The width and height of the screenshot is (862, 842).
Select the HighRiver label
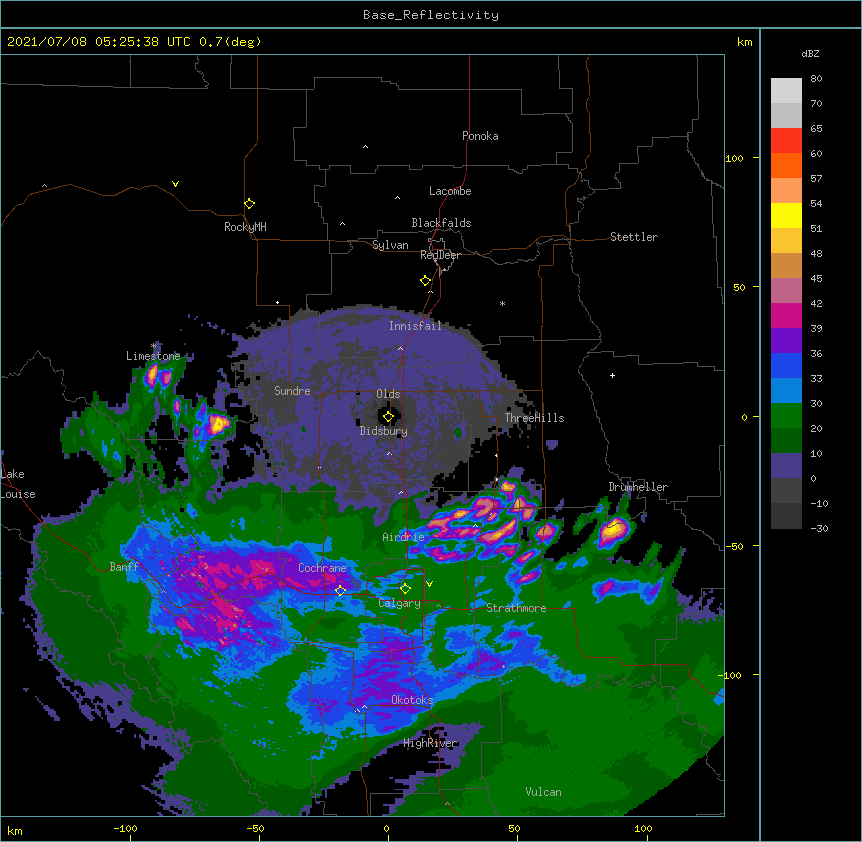[x=430, y=744]
